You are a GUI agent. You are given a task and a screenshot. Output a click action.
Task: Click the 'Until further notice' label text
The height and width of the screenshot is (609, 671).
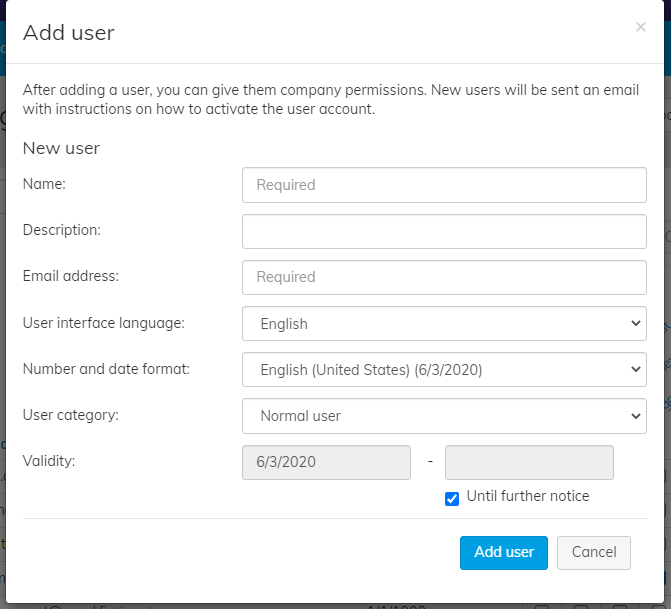[x=528, y=496]
